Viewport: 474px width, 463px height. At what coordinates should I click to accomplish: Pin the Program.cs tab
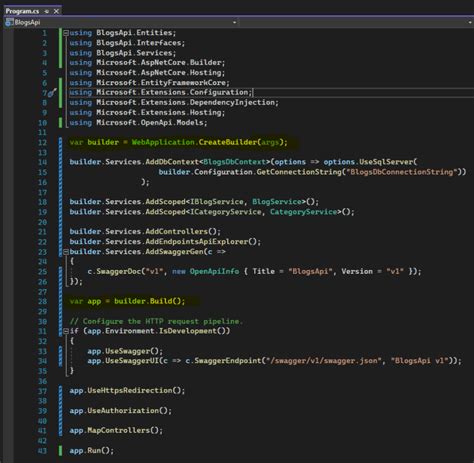click(47, 11)
